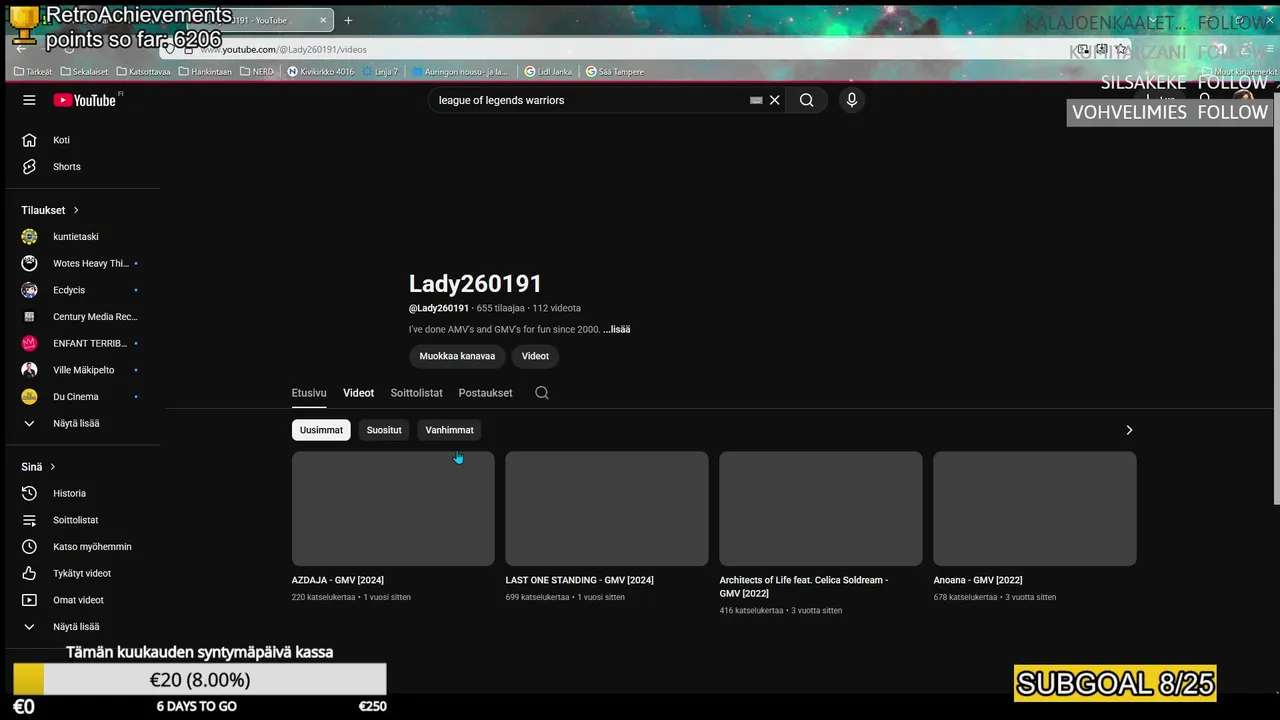Switch to Videot channel tab
Viewport: 1280px width, 720px height.
pyautogui.click(x=358, y=393)
